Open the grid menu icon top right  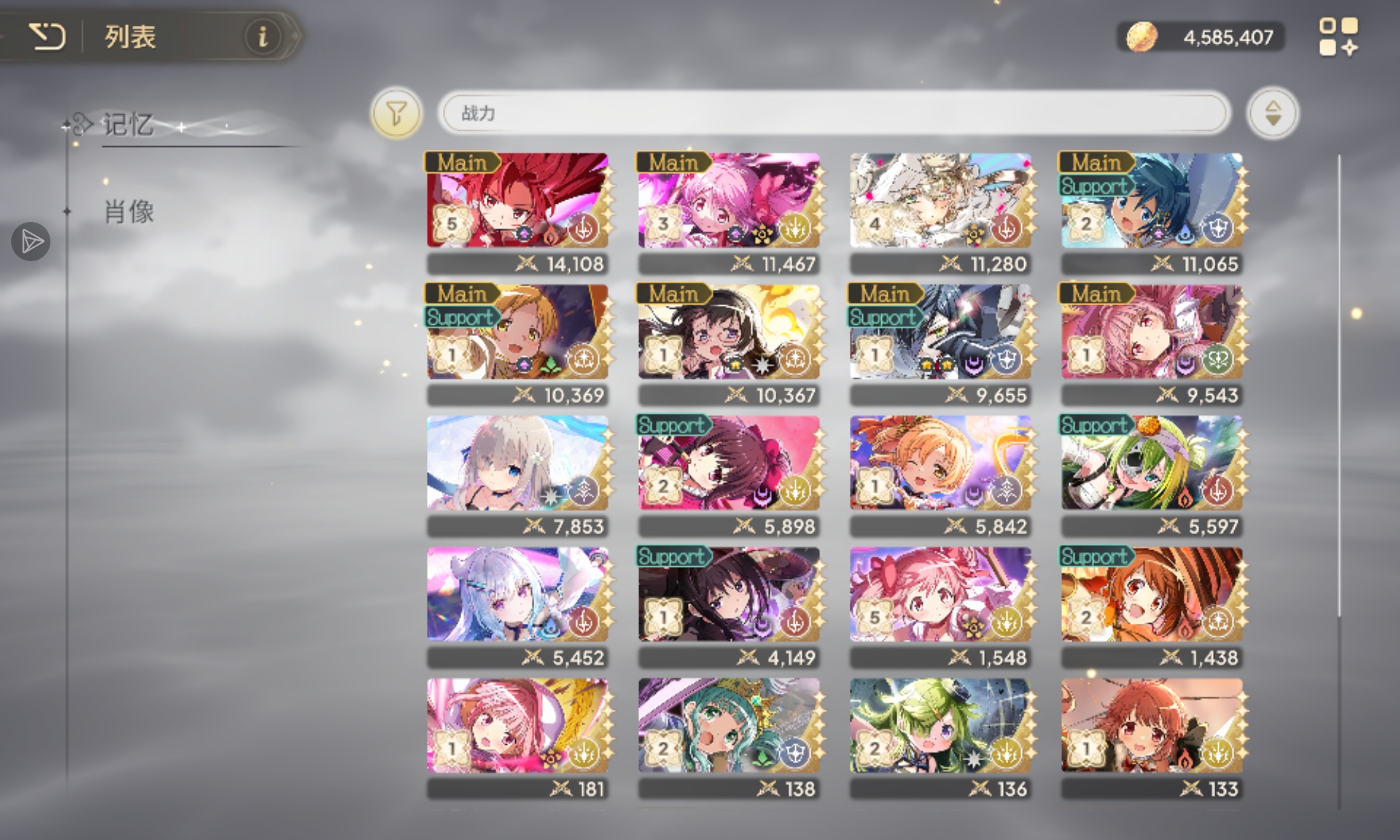coord(1338,37)
